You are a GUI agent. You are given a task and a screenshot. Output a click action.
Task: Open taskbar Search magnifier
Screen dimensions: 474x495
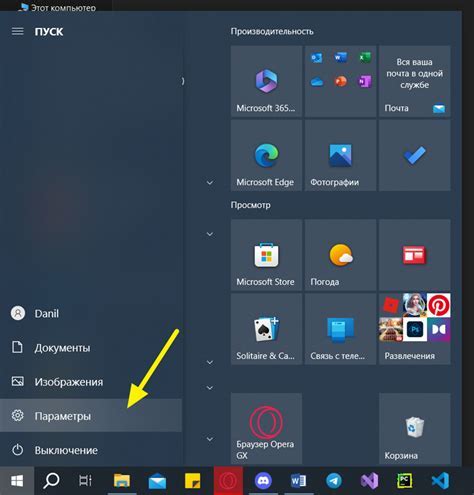coord(51,481)
